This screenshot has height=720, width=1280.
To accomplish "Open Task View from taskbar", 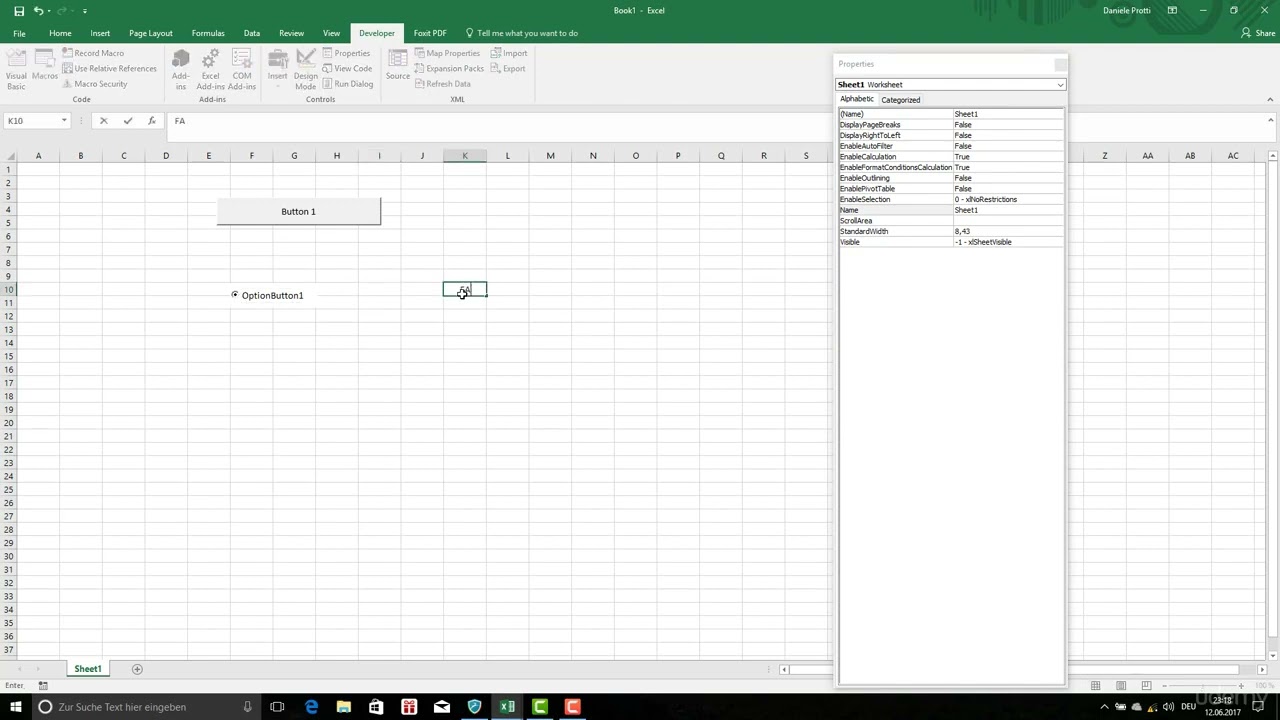I will pos(277,707).
